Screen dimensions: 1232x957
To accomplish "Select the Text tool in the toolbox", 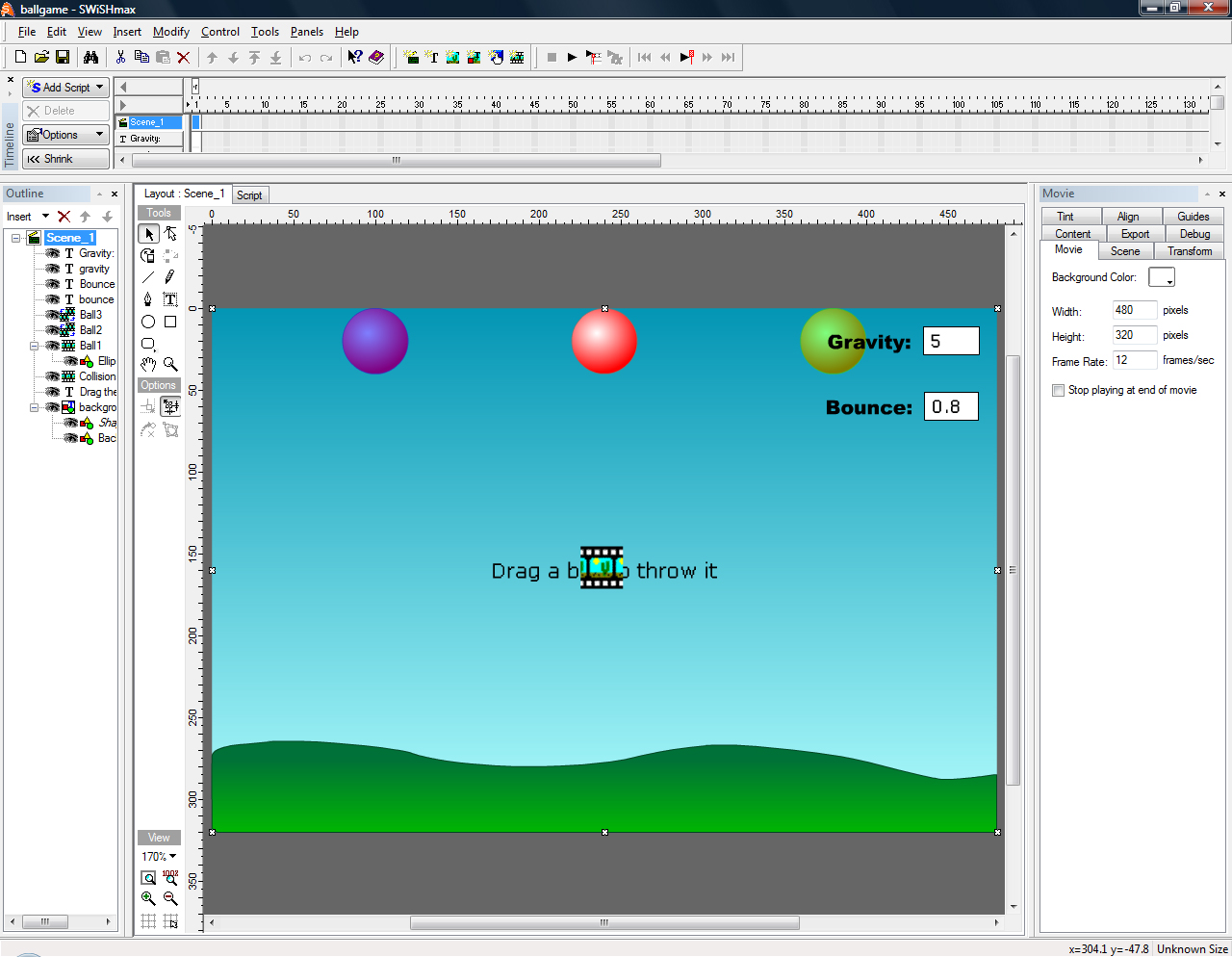I will coord(170,299).
